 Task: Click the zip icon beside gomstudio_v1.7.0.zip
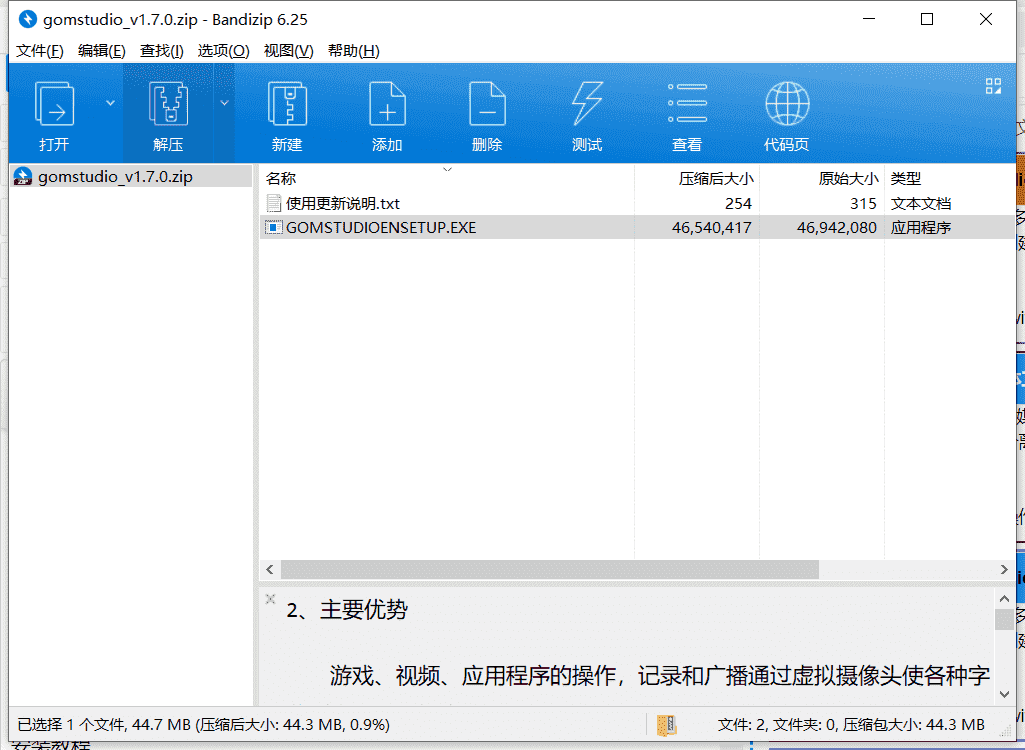(x=23, y=177)
